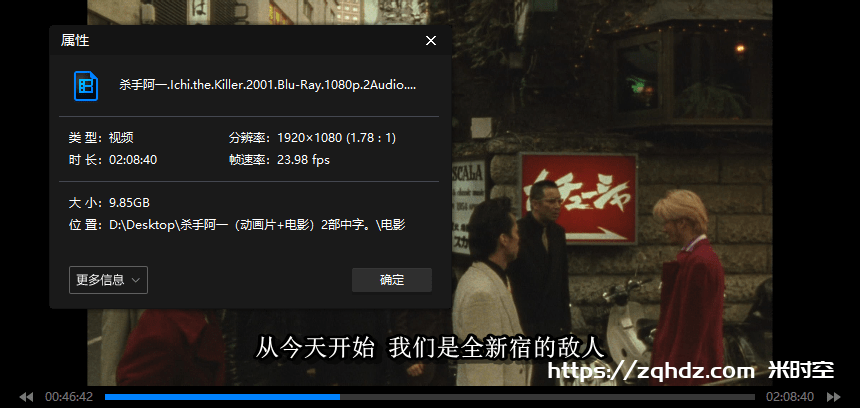860x408 pixels.
Task: Select the 时长 02:08:40 value in dialog
Action: coord(133,160)
